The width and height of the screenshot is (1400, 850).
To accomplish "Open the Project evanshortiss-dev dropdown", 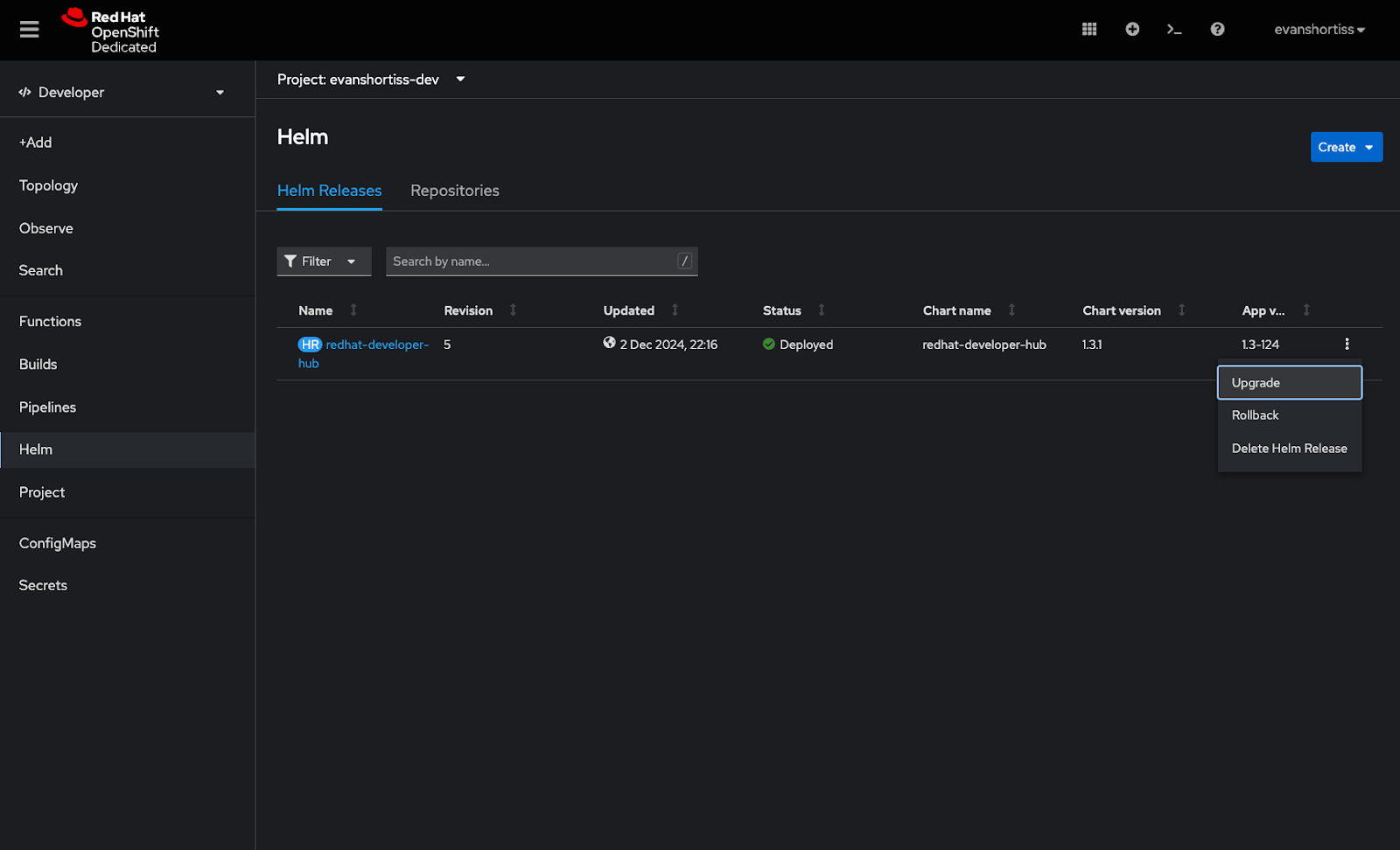I will [x=372, y=80].
